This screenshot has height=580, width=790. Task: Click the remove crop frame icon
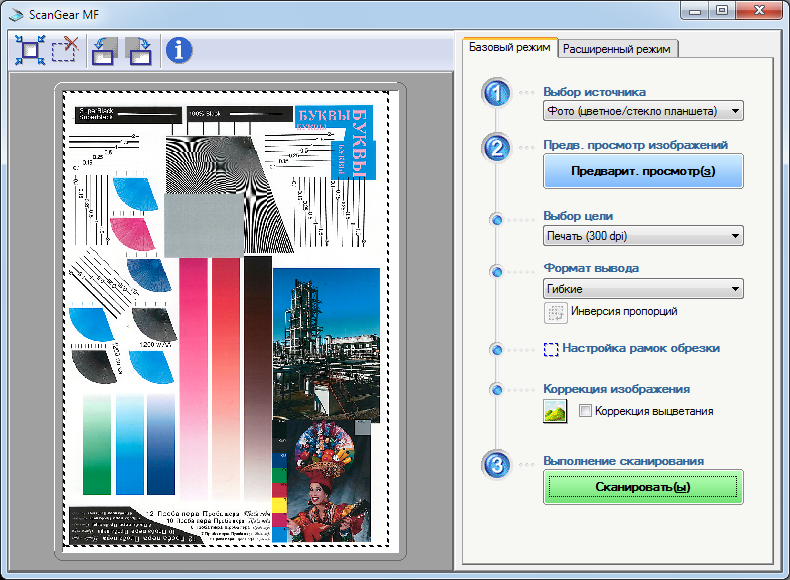click(x=65, y=49)
